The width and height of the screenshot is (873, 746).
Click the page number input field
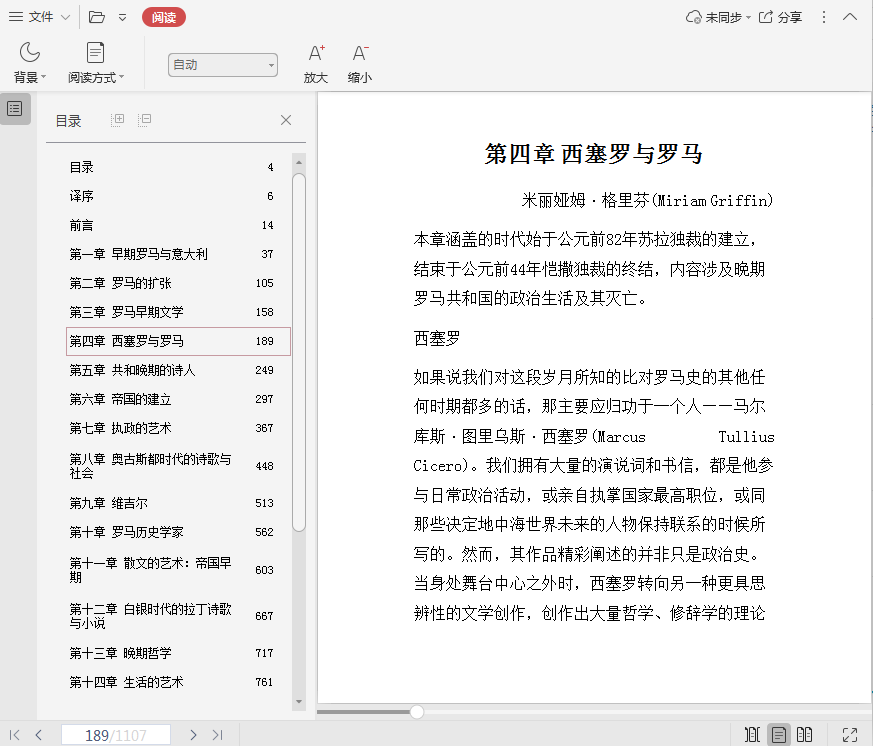click(115, 735)
